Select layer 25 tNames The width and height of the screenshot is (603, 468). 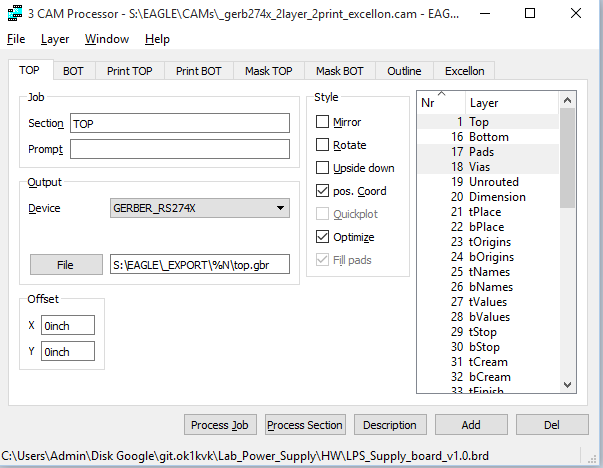(488, 271)
